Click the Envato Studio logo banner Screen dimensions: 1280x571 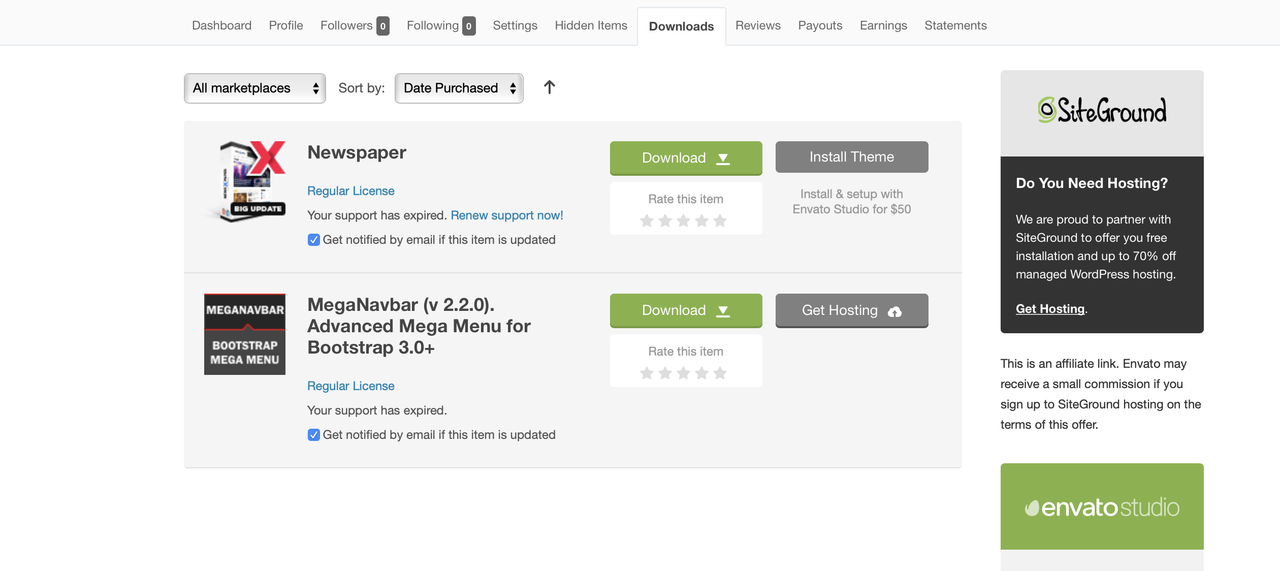(1102, 507)
